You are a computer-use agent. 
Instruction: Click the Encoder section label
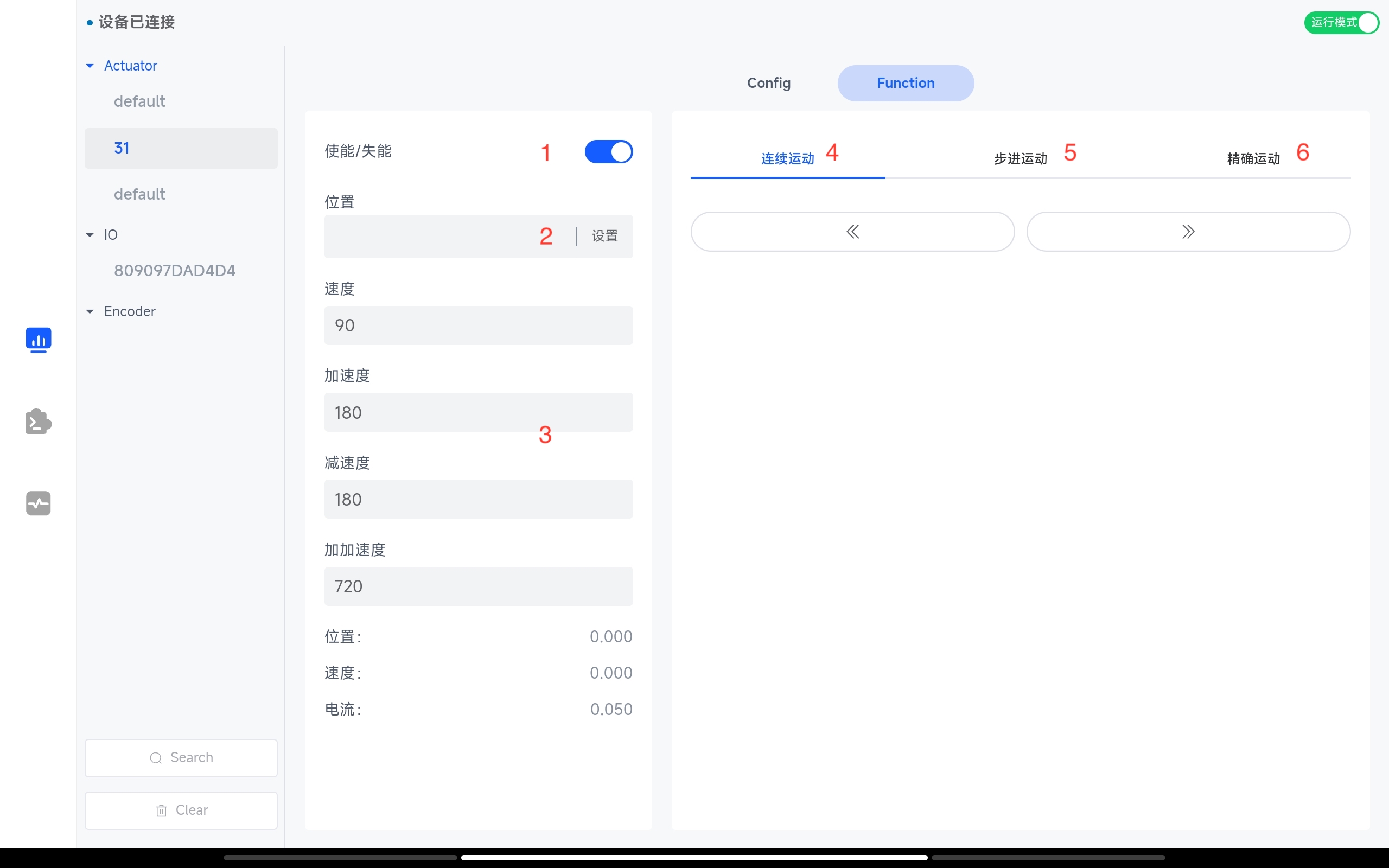[x=130, y=312]
